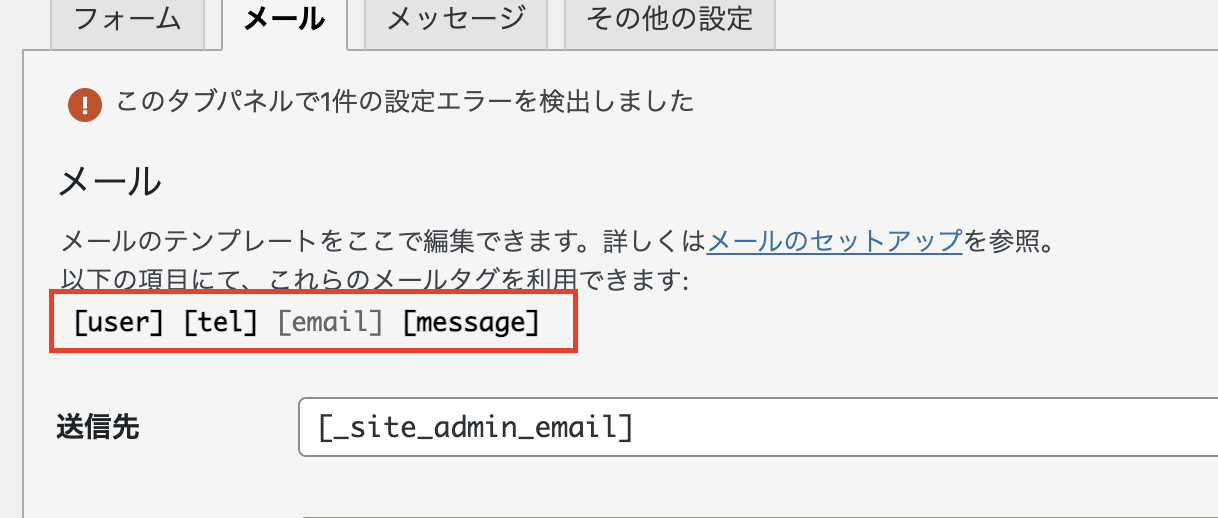Click the 送信先 field label
Viewport: 1218px width, 518px height.
pos(98,427)
